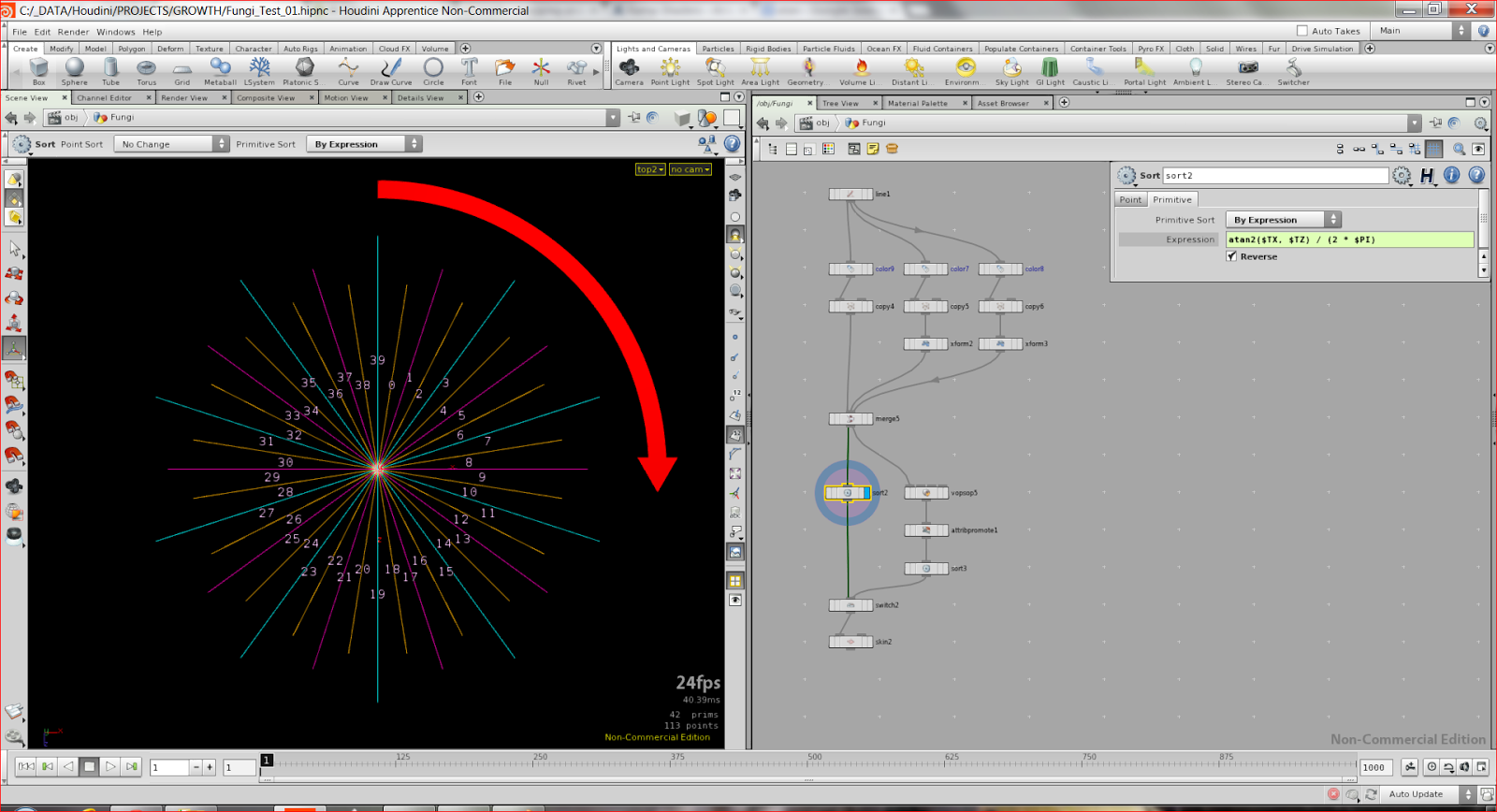Viewport: 1497px width, 812px height.
Task: Create a Sky Light
Action: (x=1011, y=71)
